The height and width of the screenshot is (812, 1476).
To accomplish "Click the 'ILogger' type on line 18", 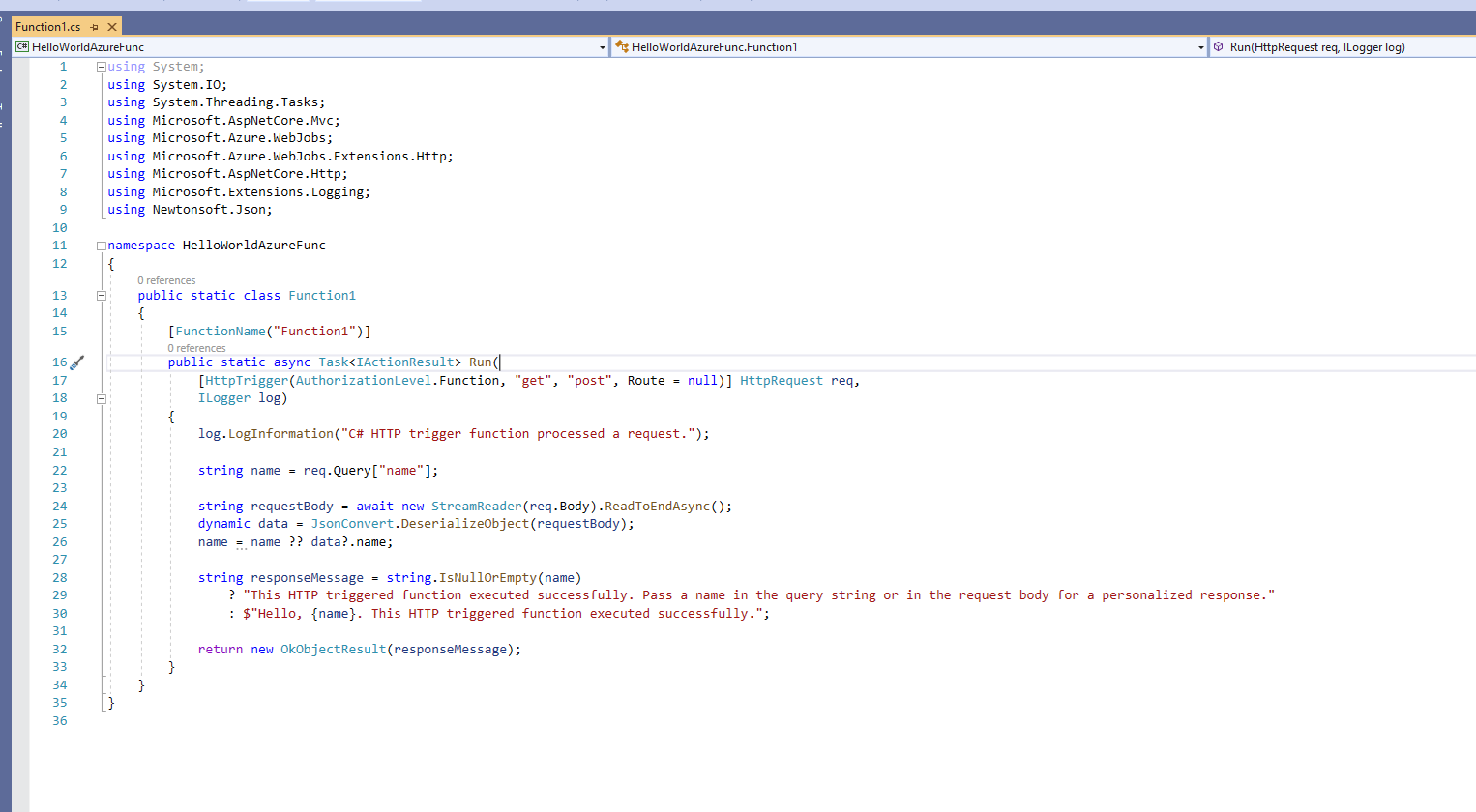I will pyautogui.click(x=224, y=398).
